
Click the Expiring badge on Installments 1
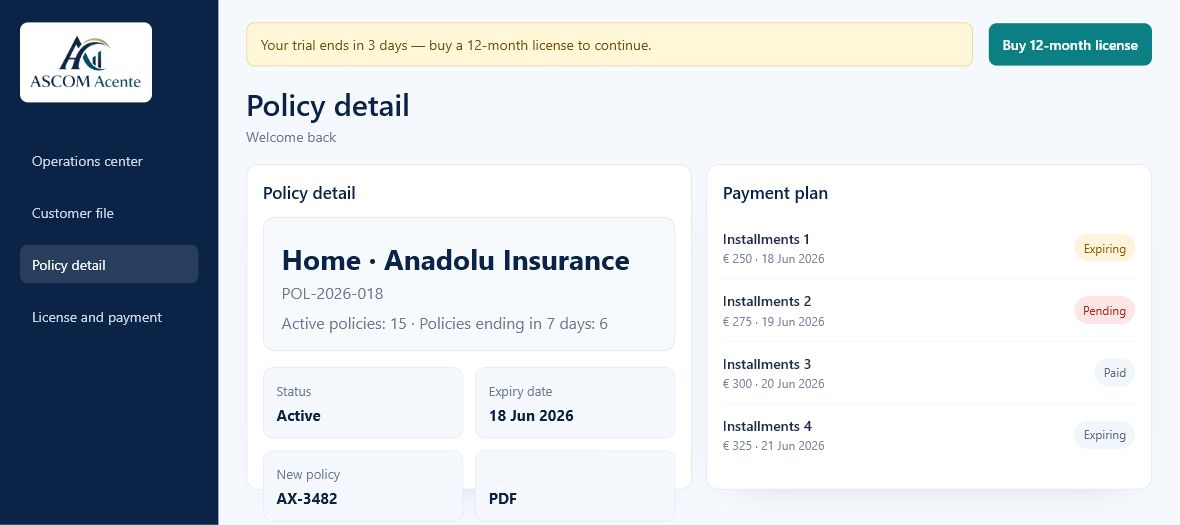pyautogui.click(x=1104, y=248)
